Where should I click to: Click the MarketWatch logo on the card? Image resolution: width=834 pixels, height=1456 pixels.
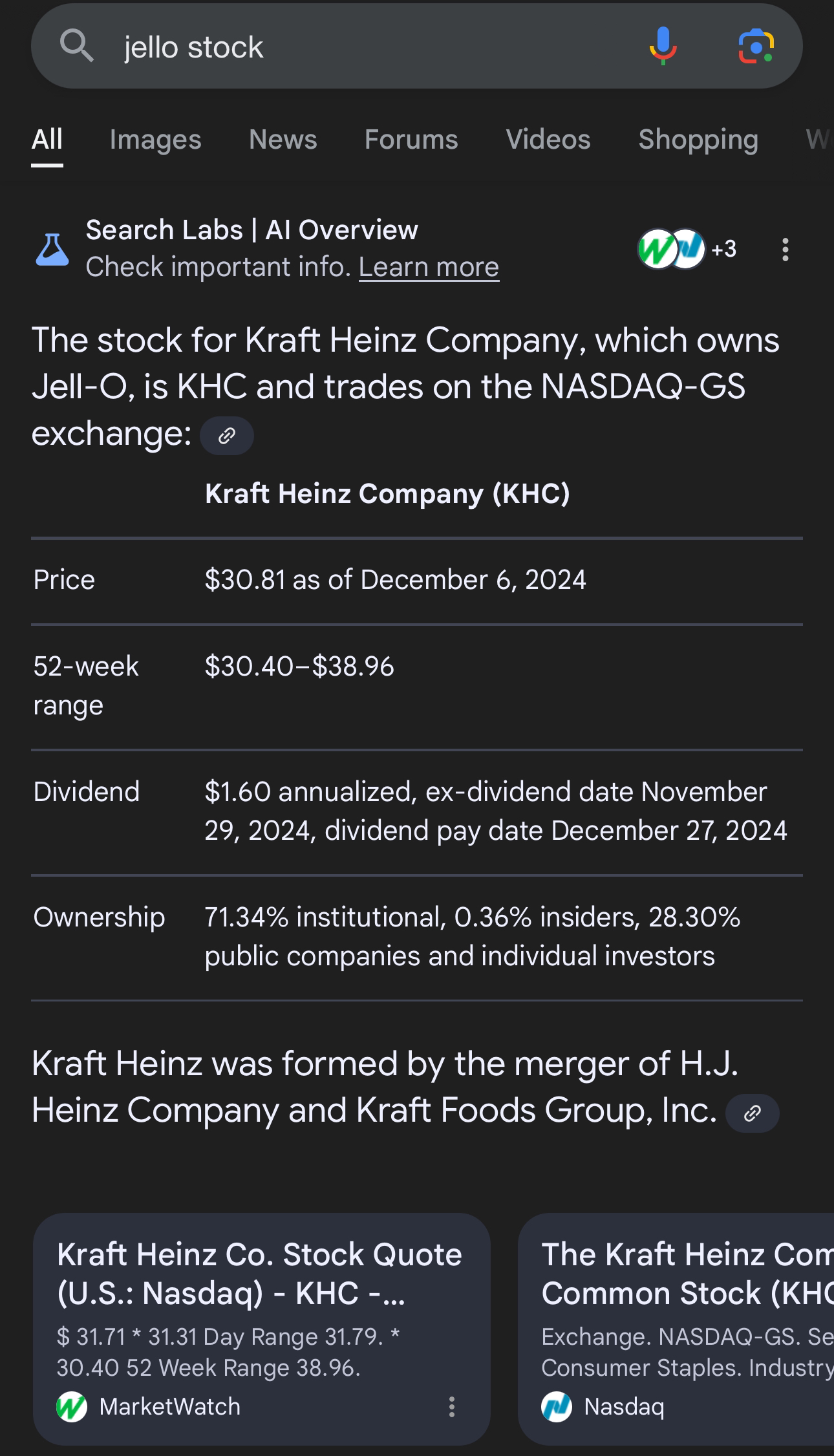click(x=72, y=1407)
